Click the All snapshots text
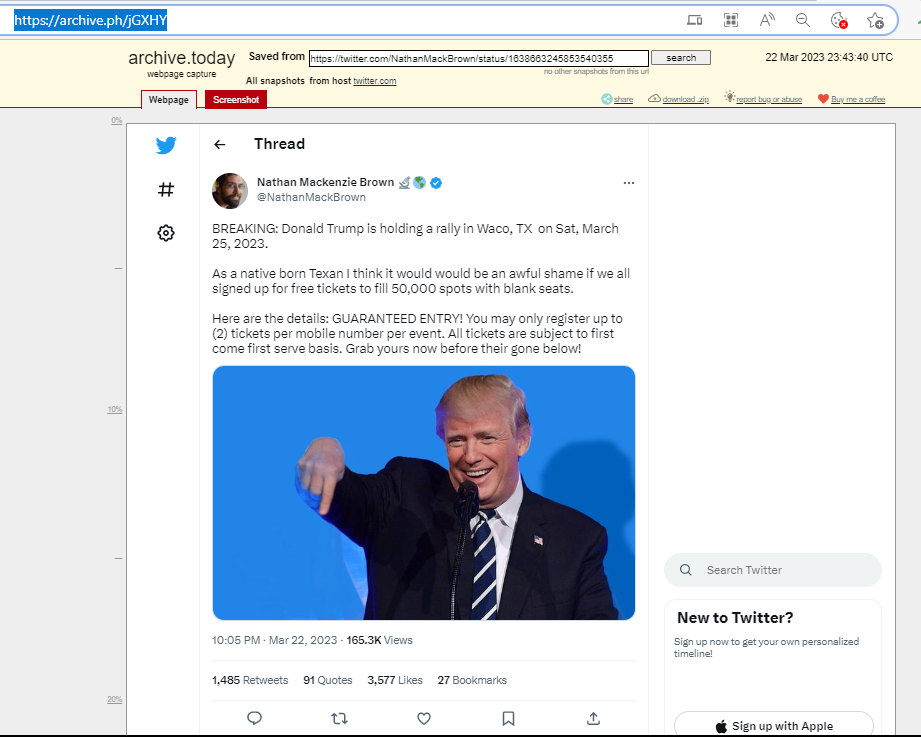This screenshot has height=737, width=921. point(275,81)
